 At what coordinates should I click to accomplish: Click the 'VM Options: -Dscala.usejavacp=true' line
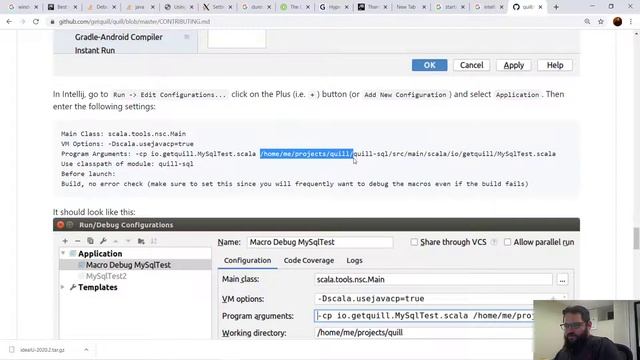pos(127,144)
